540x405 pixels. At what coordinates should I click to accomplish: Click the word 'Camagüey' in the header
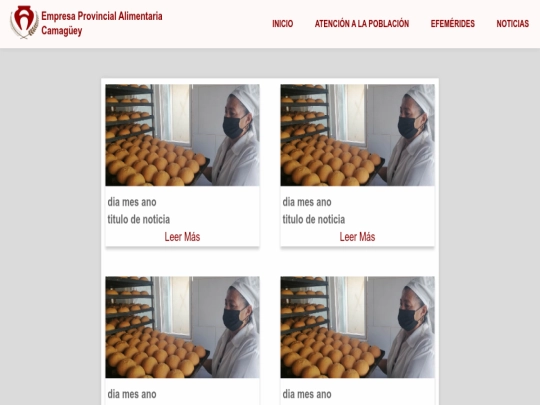point(62,31)
